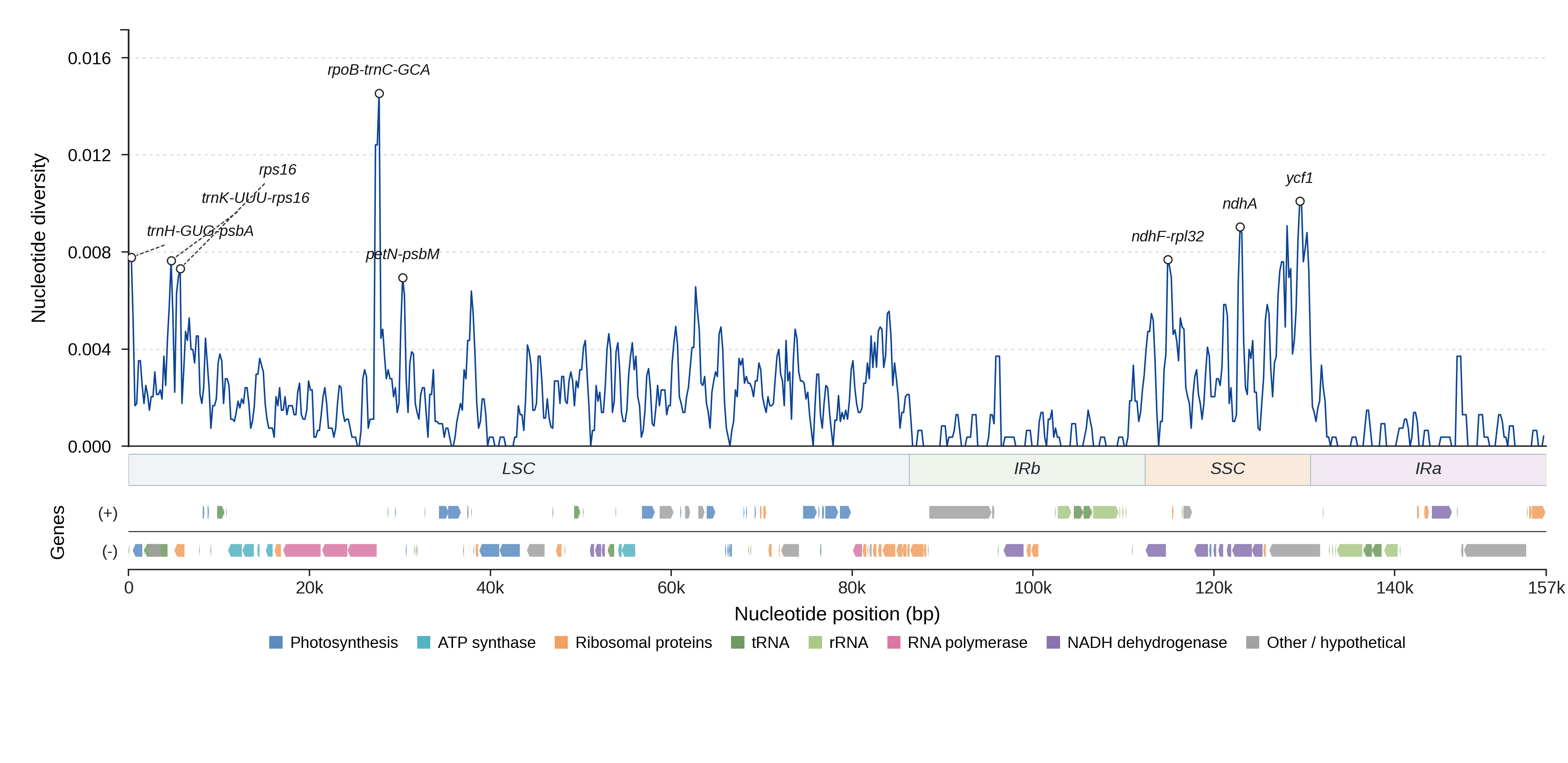
Task: Click the 'trnK-UUU-rps16' annotation label
Action: pyautogui.click(x=256, y=198)
